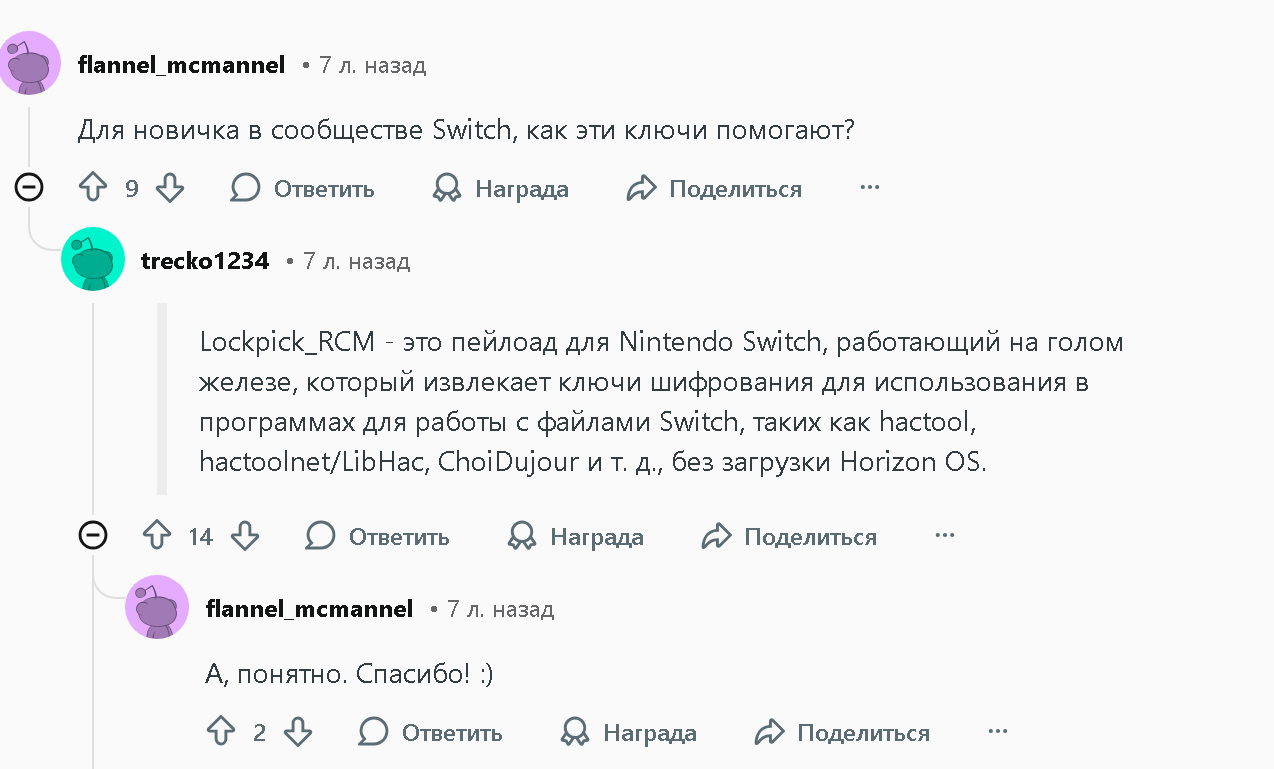Collapse the top flannel_mcmannel comment thread

coord(29,187)
